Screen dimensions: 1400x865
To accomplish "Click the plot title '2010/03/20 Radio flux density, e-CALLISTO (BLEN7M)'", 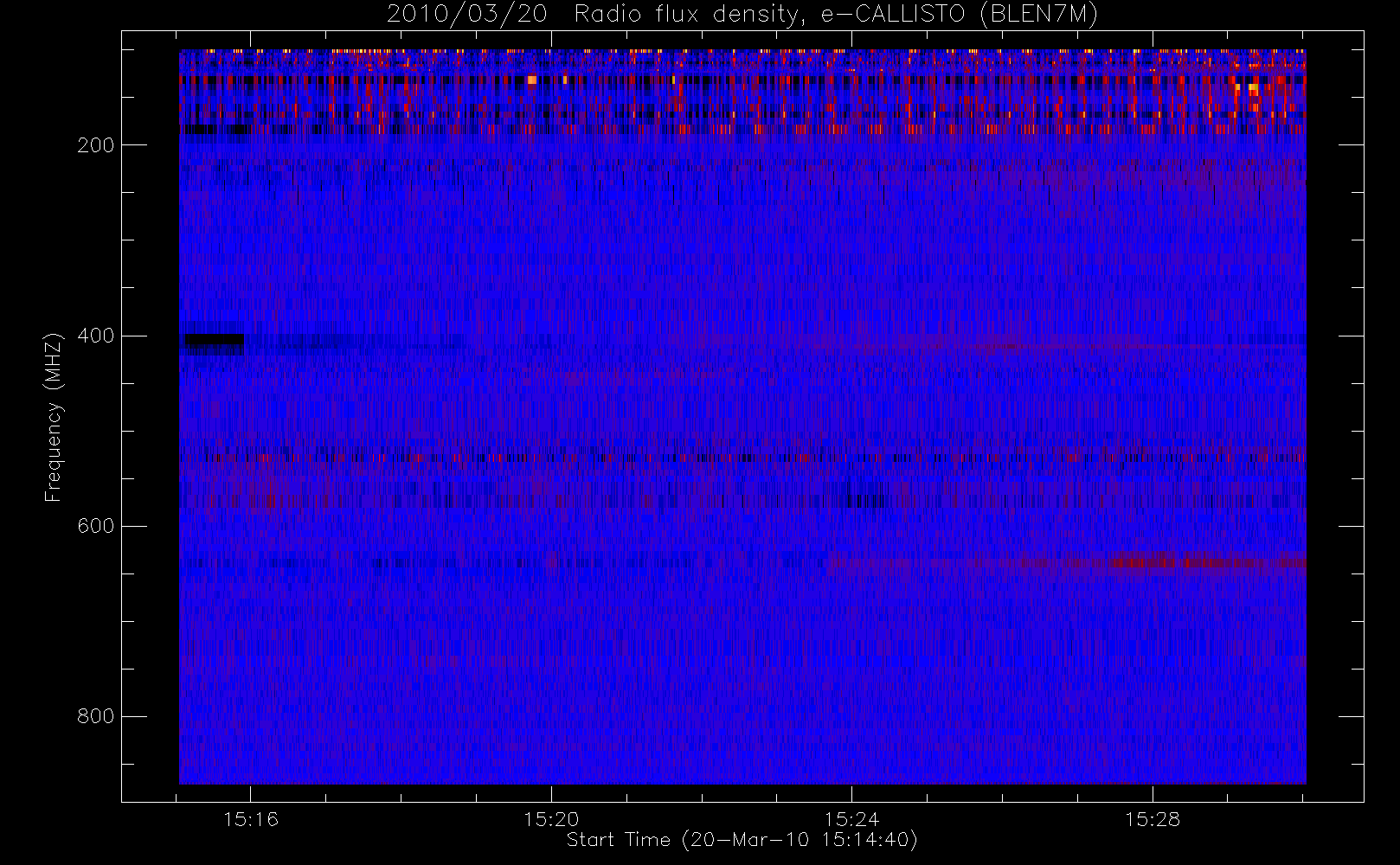I will pos(742,14).
